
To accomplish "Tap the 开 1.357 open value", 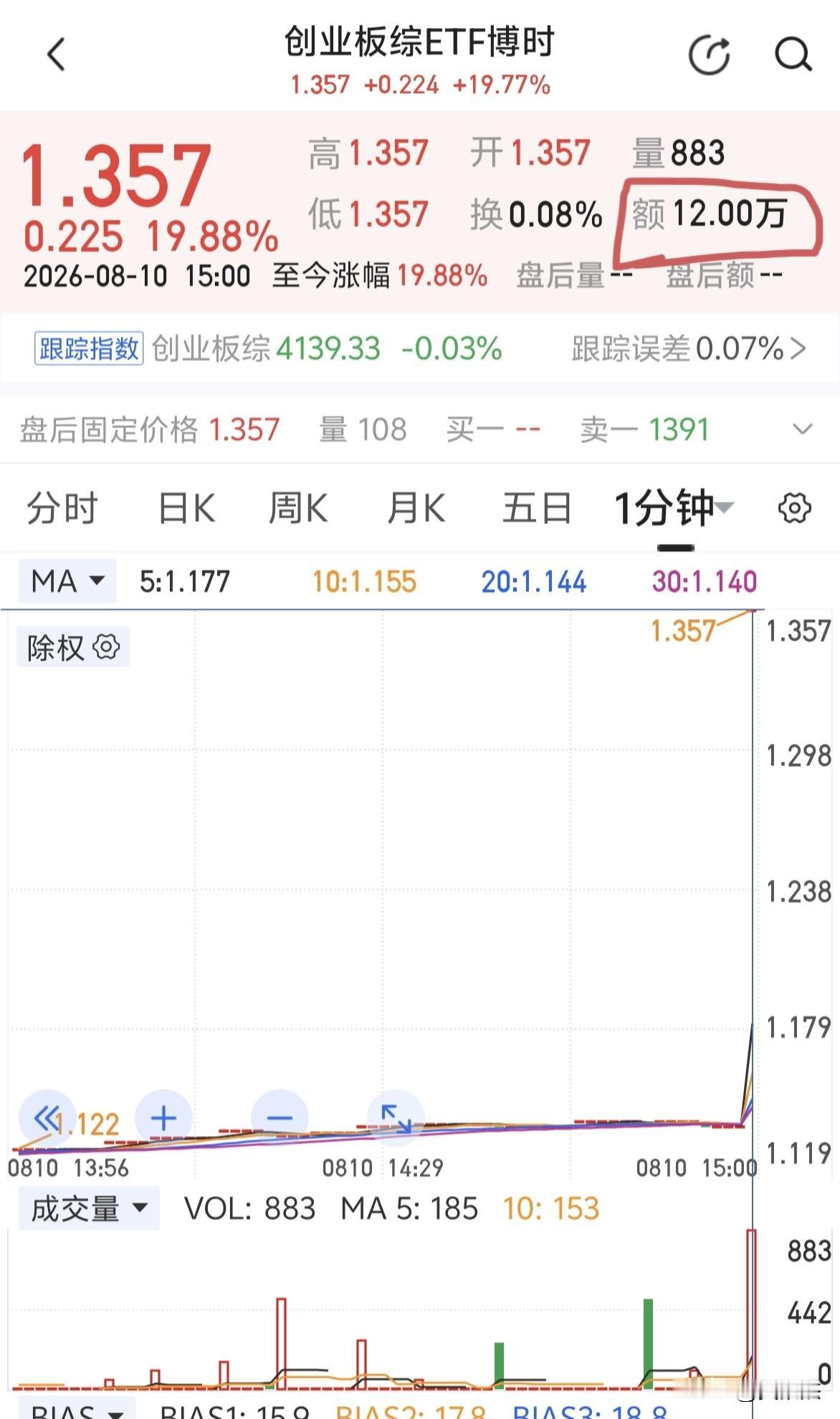I will [x=530, y=153].
